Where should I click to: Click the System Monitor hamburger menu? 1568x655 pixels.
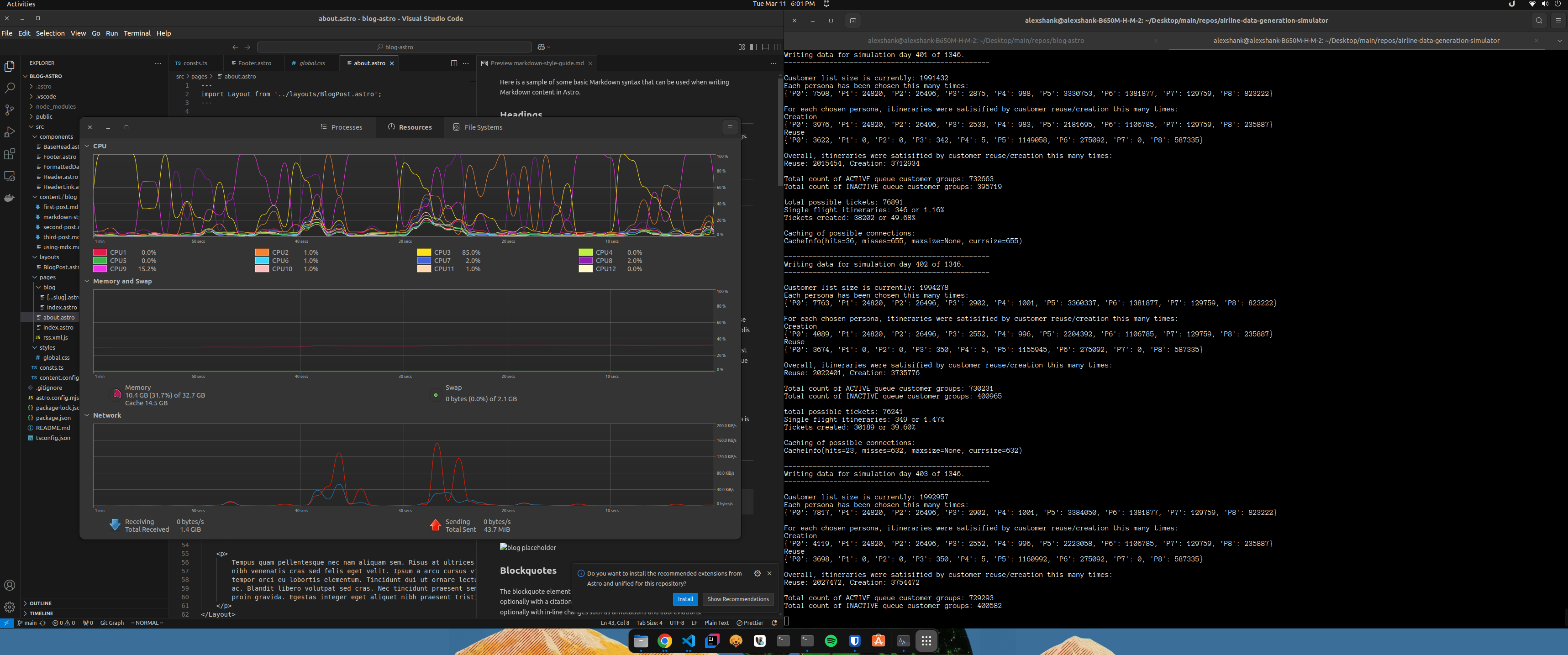point(730,127)
